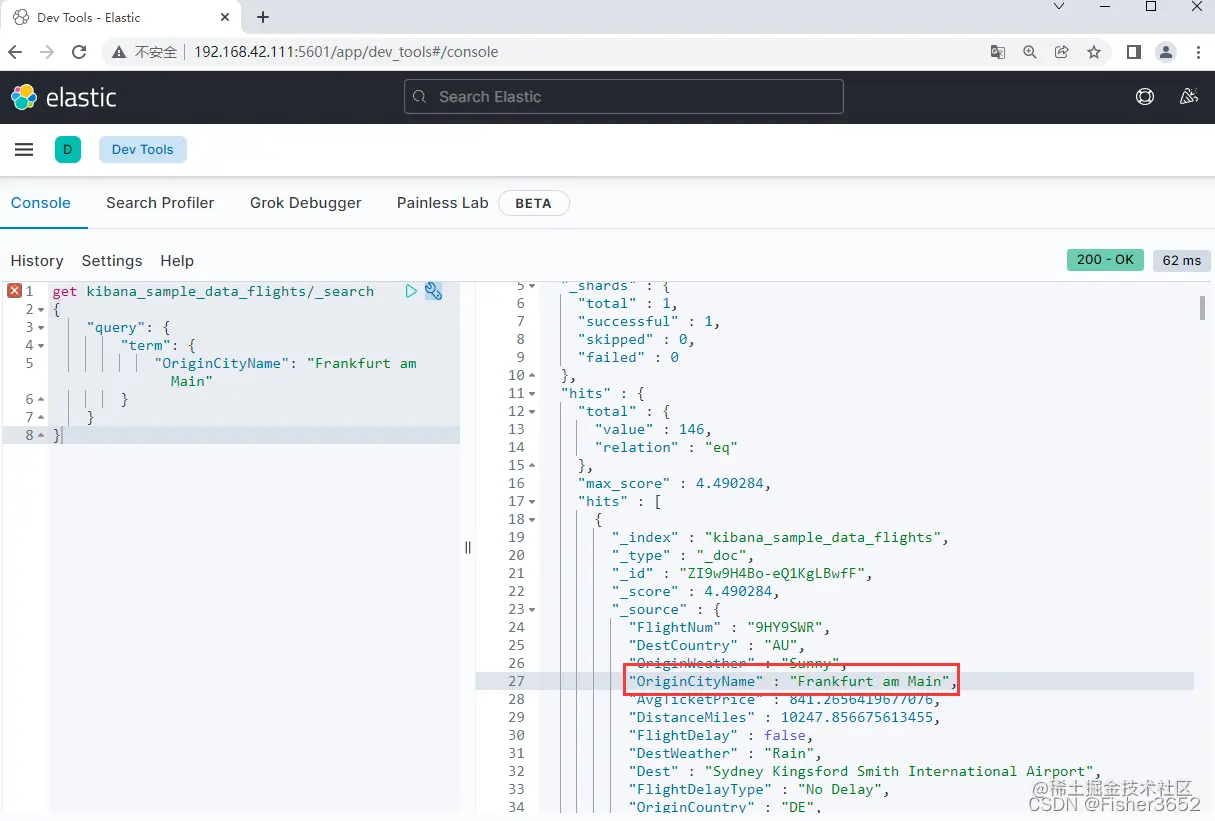Open the History panel

coord(37,261)
